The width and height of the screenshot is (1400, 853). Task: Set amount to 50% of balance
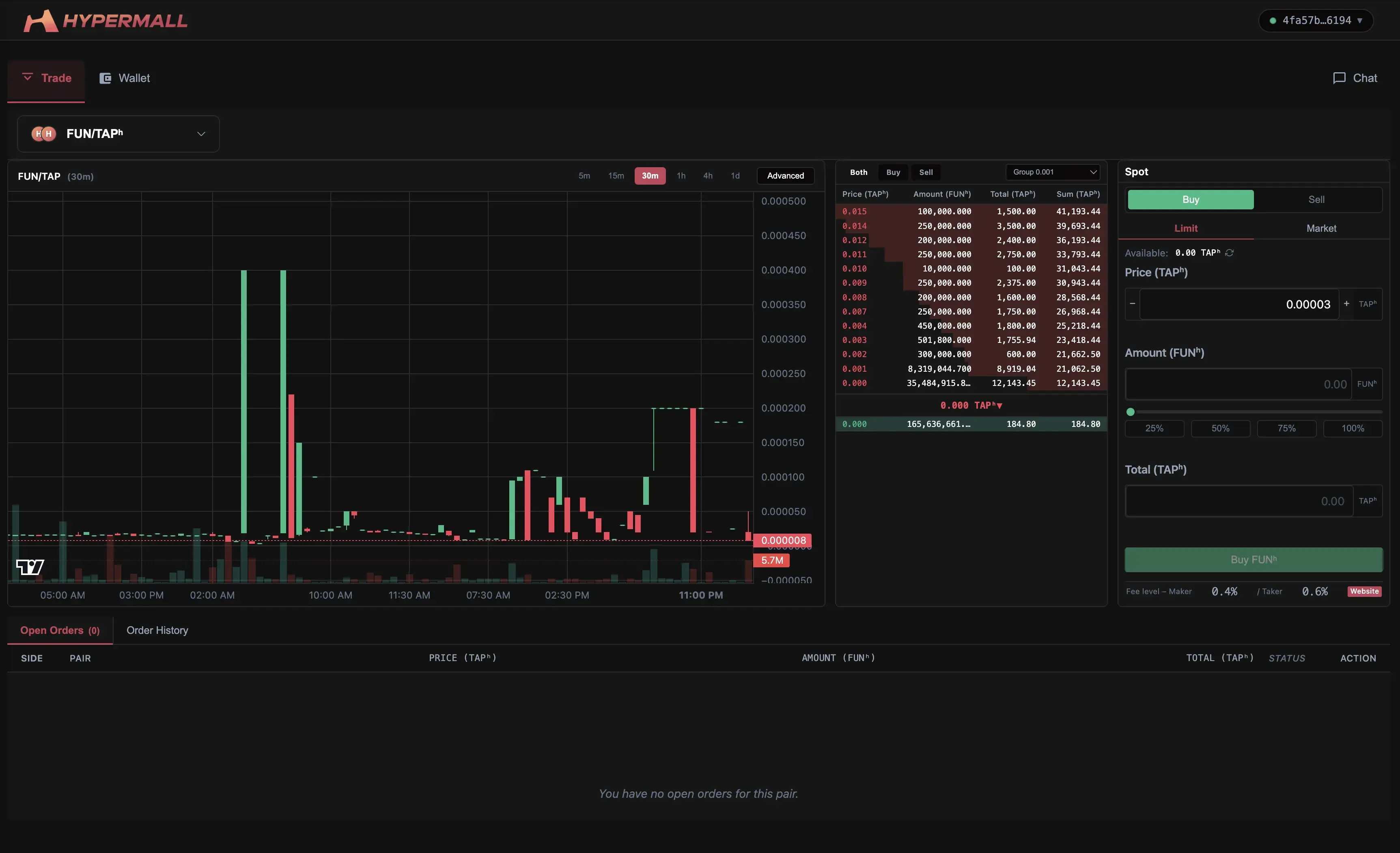[x=1220, y=429]
